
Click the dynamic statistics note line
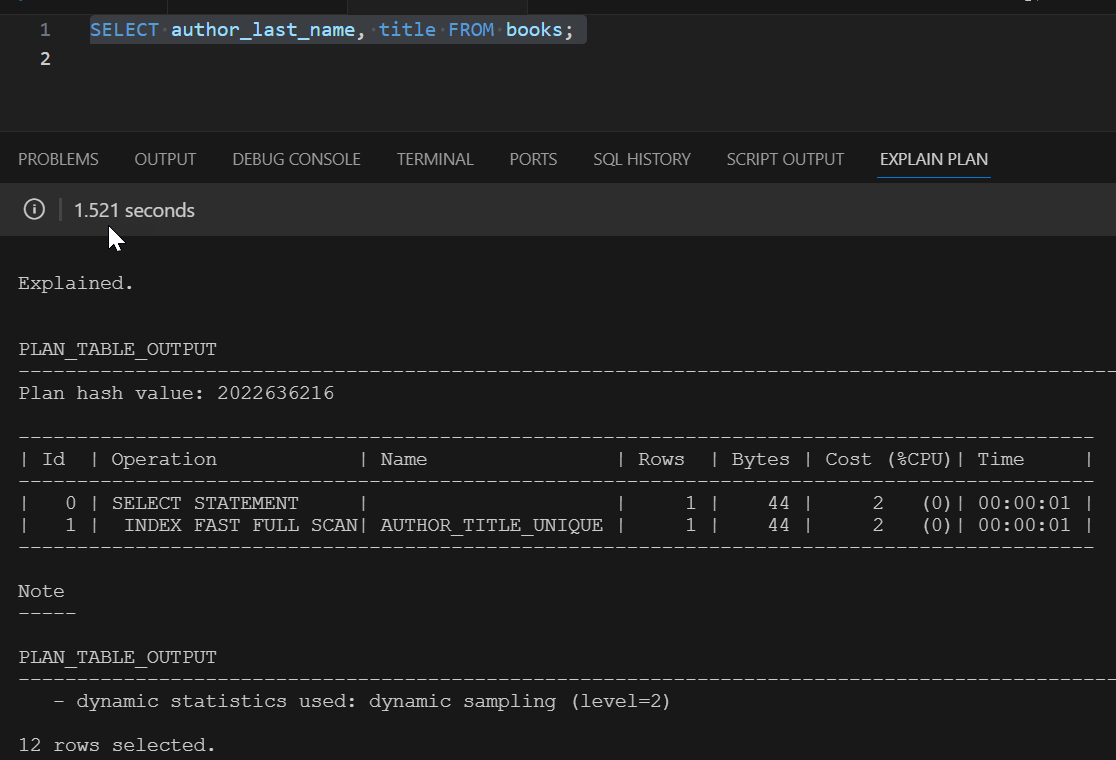tap(362, 701)
